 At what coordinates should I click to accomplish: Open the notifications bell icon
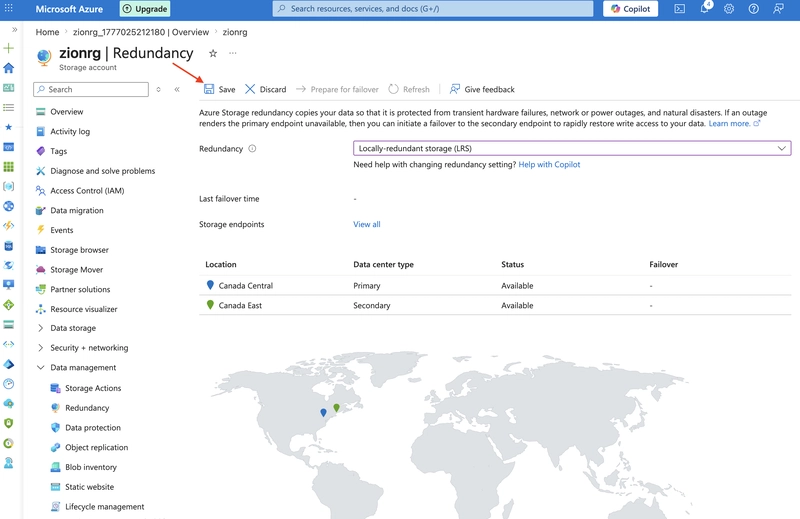705,9
